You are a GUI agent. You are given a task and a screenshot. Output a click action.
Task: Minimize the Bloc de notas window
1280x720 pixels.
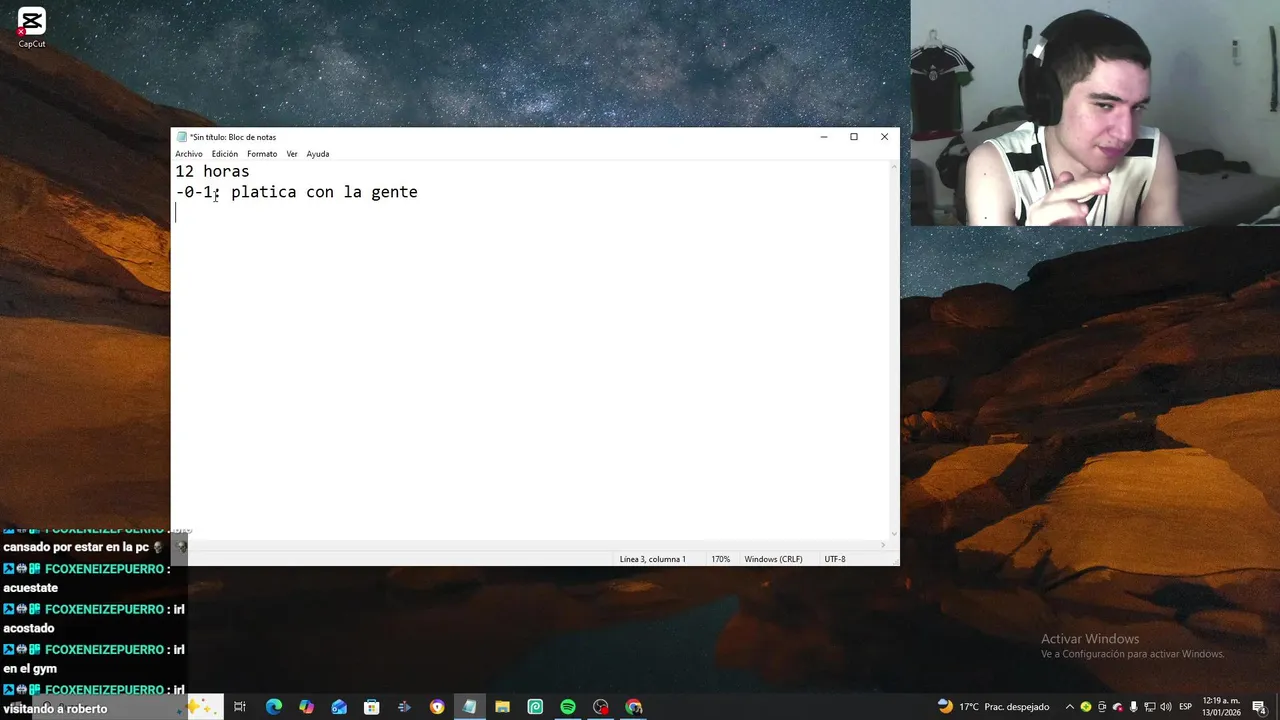pyautogui.click(x=823, y=137)
